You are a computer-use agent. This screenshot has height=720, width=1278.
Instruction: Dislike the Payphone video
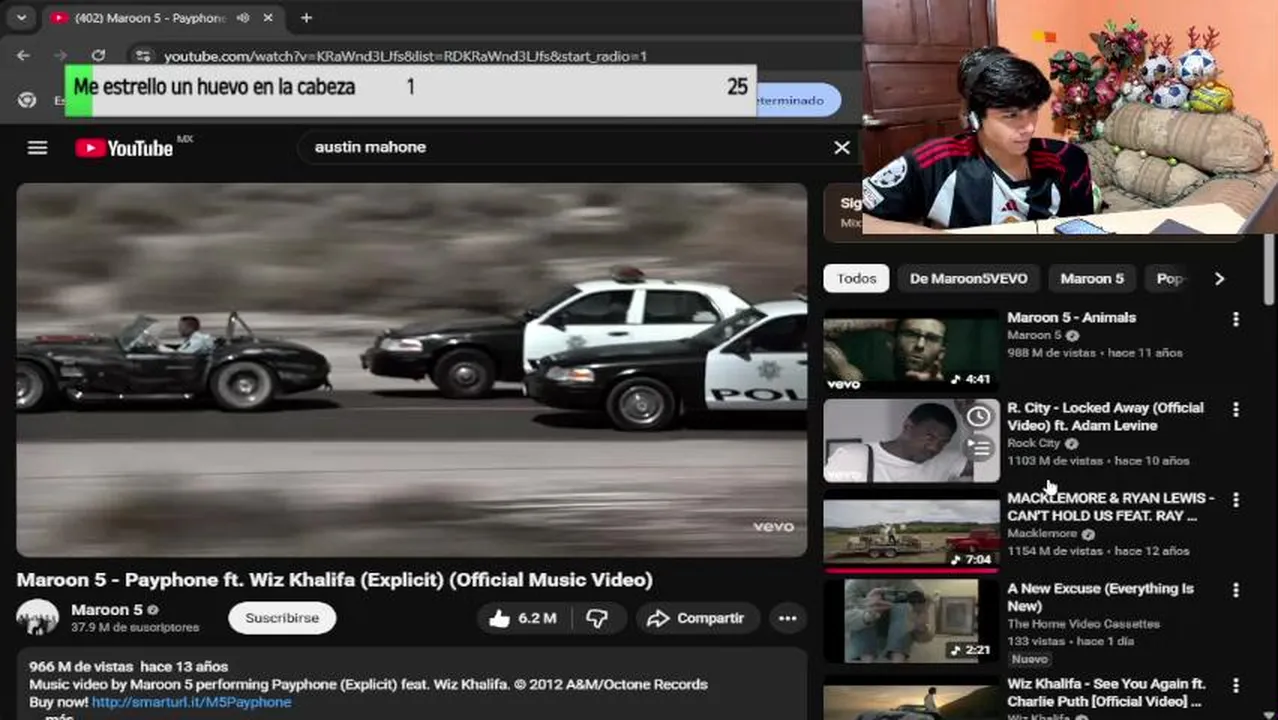[597, 618]
